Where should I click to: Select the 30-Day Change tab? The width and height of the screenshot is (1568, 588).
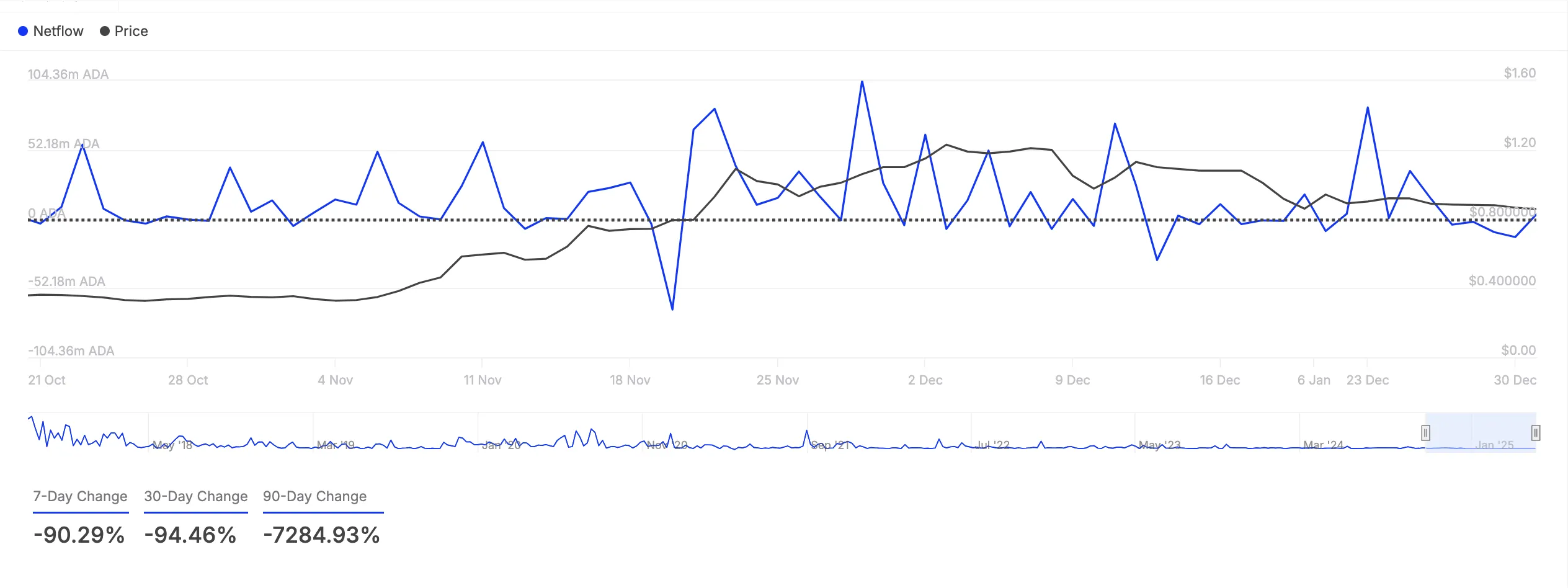point(196,497)
